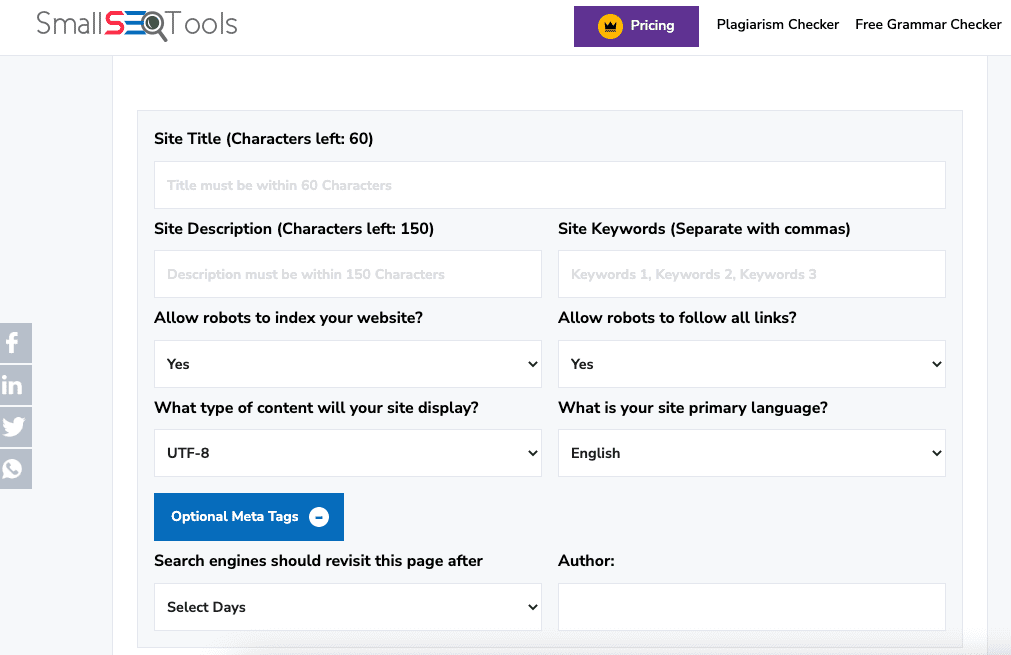Share page on Facebook sidebar icon
The width and height of the screenshot is (1011, 655).
pos(14,343)
